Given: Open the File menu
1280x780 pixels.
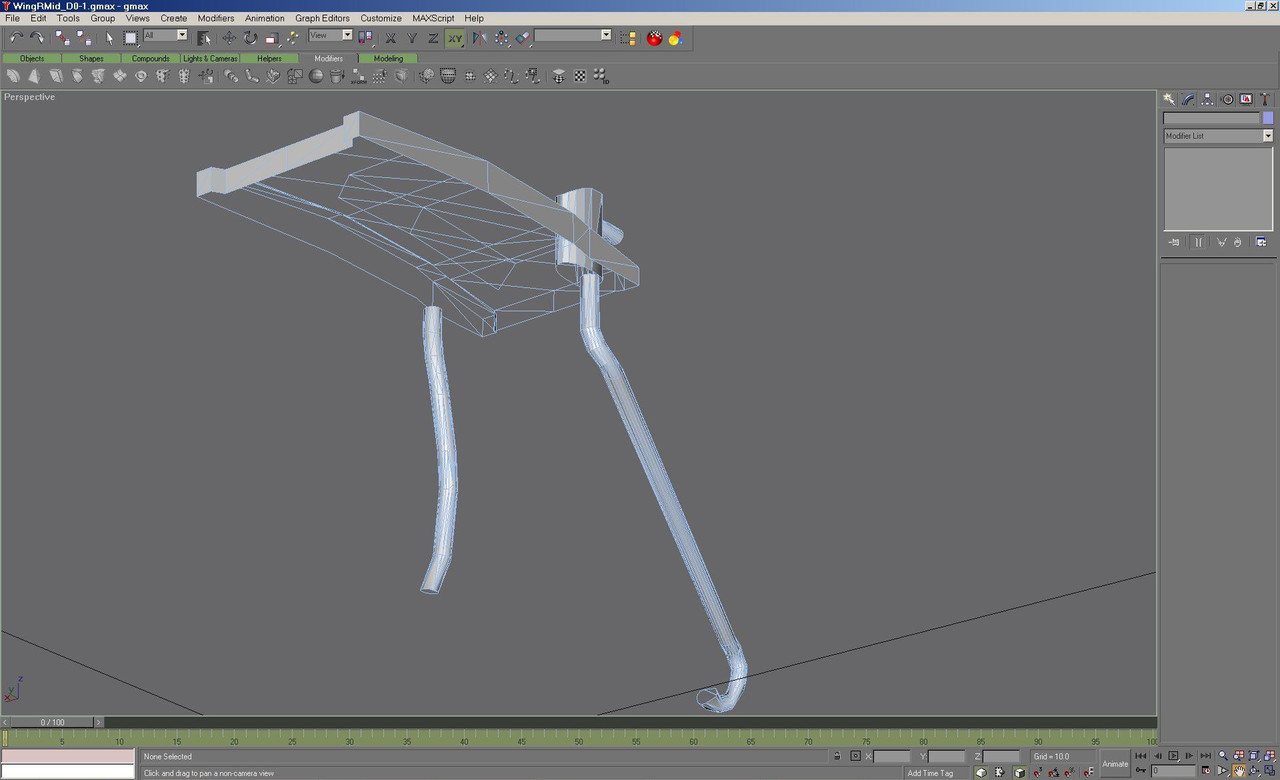Looking at the screenshot, I should pyautogui.click(x=12, y=18).
